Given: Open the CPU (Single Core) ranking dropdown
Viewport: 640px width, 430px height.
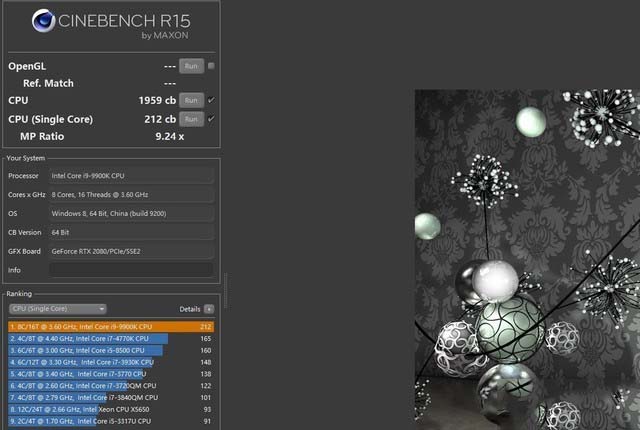Looking at the screenshot, I should coord(58,309).
